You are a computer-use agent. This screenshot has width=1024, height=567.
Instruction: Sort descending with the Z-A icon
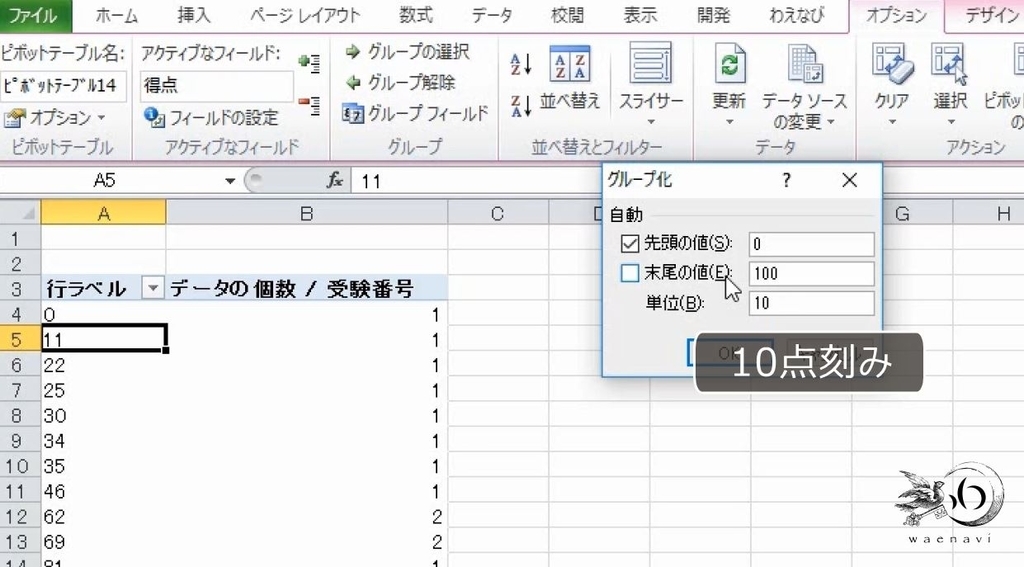[521, 106]
